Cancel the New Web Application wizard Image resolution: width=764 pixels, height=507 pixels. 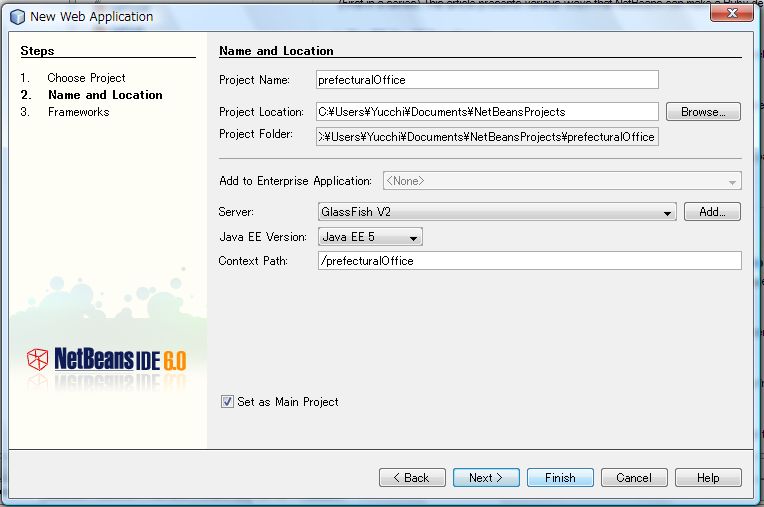coord(634,478)
